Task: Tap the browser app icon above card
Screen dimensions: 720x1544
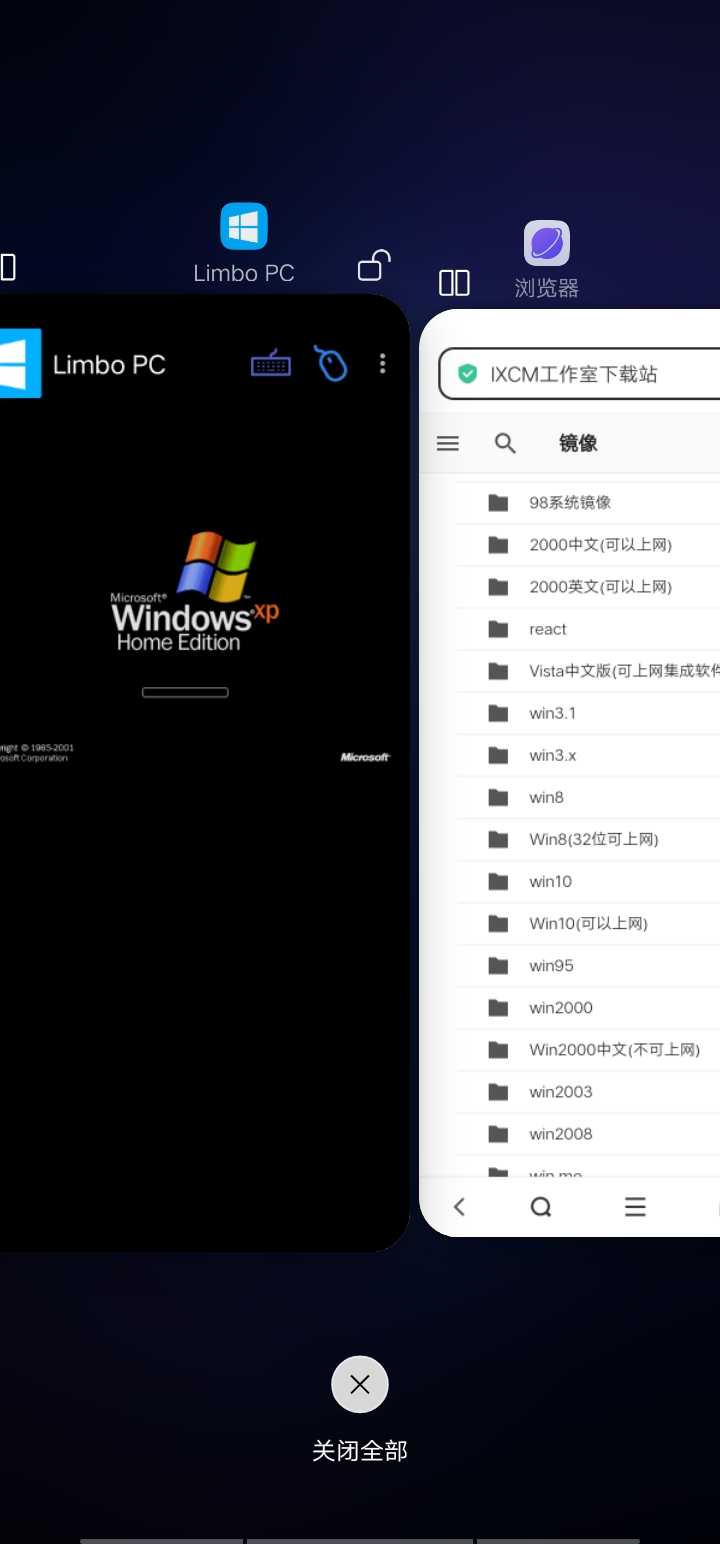Action: 547,244
